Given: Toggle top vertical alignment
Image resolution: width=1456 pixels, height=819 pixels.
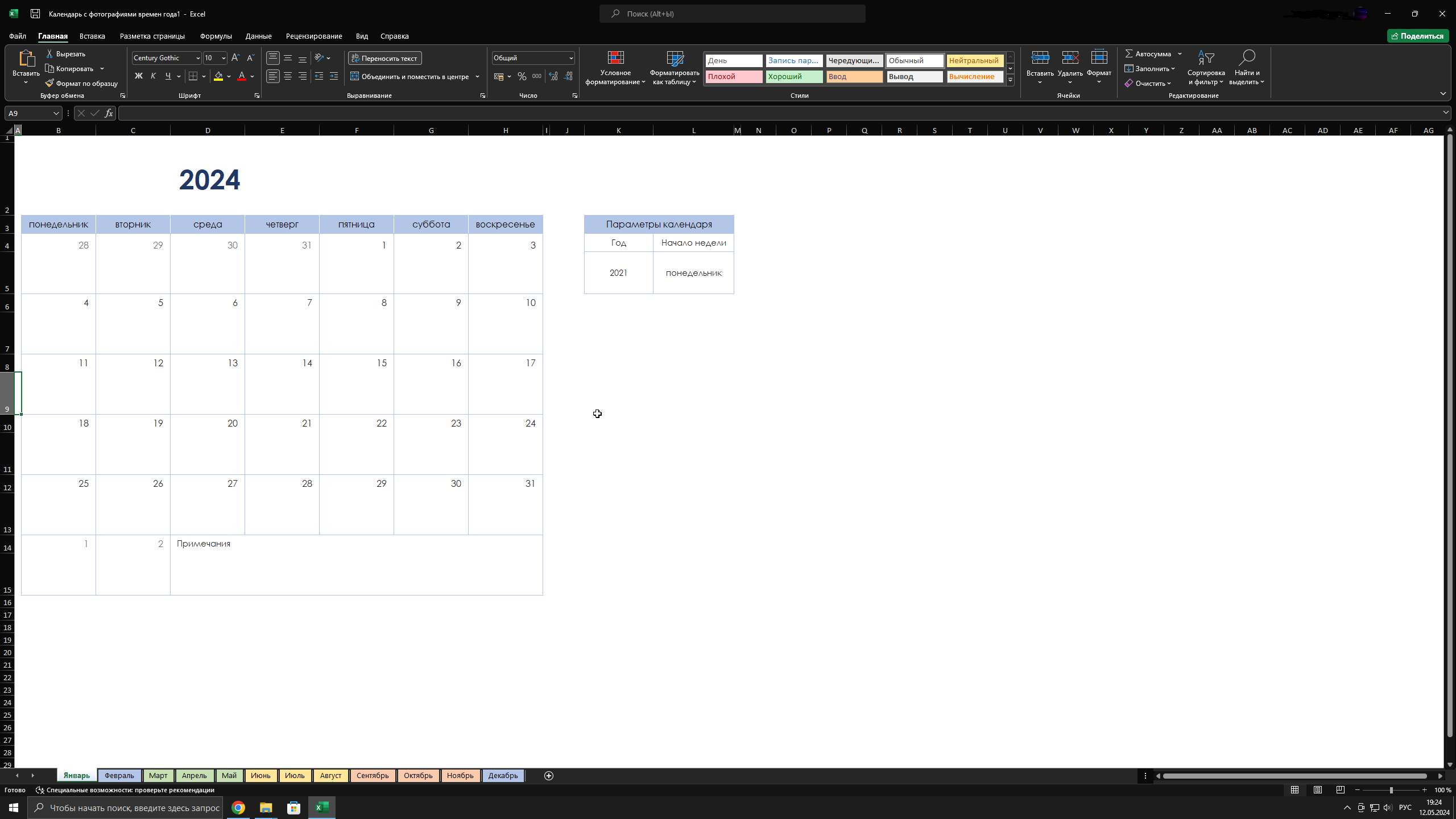Looking at the screenshot, I should (x=273, y=58).
